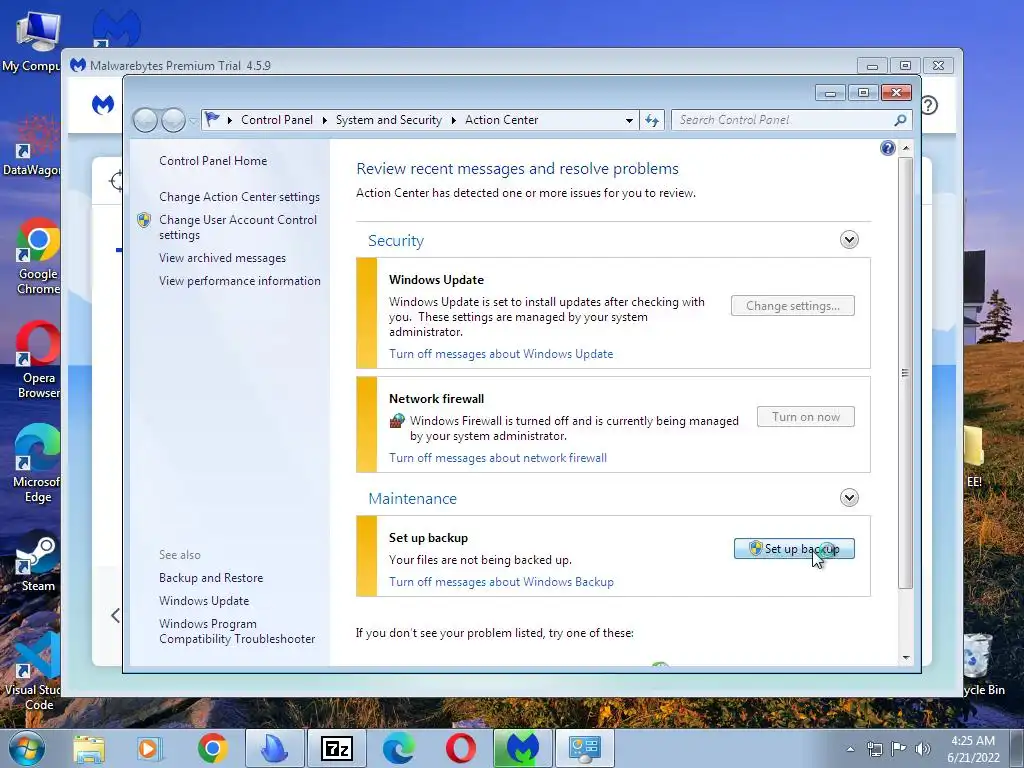This screenshot has width=1024, height=768.
Task: Open View performance information
Action: 240,281
